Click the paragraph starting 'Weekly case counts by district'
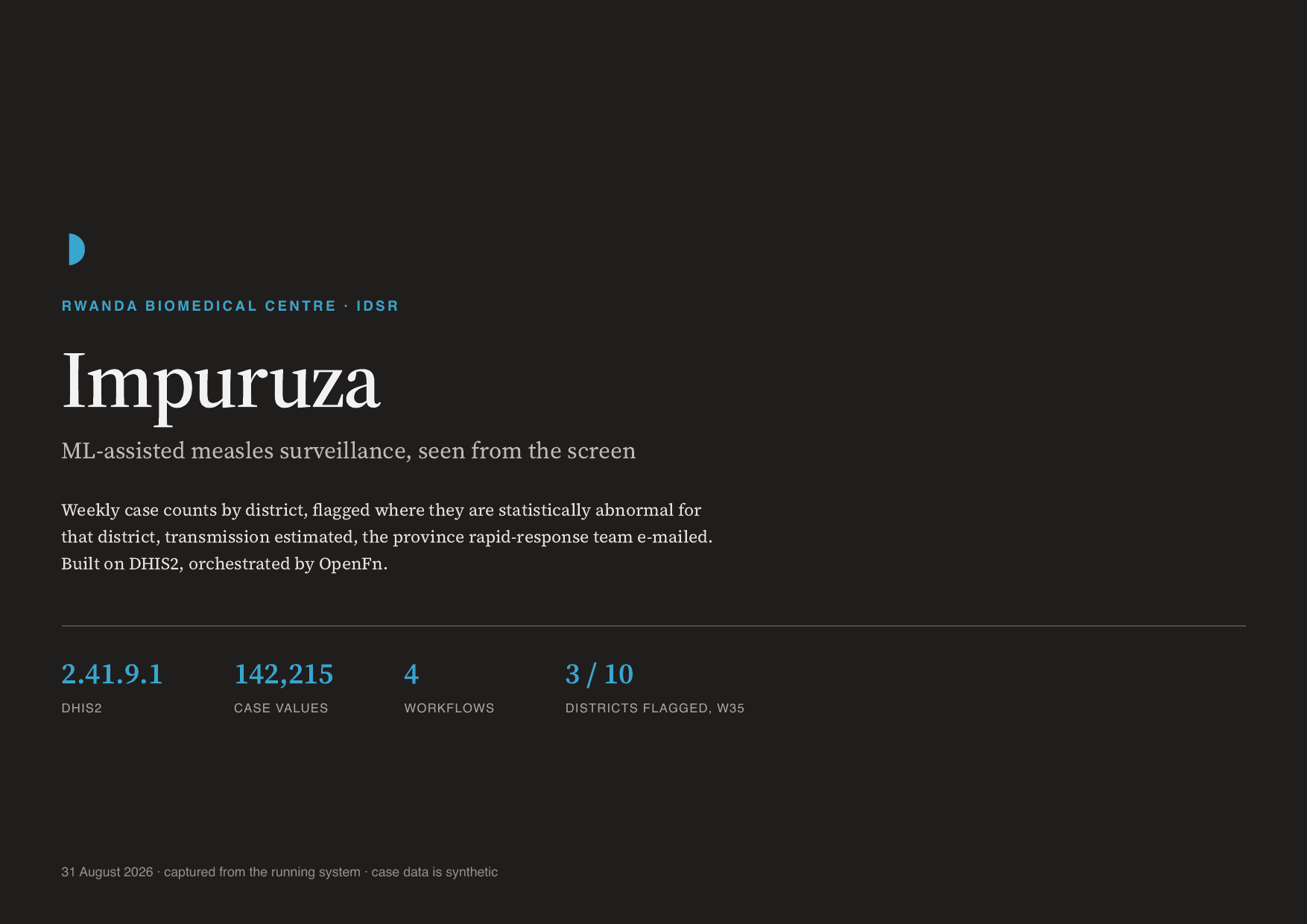Screen dimensions: 1307x924 pyautogui.click(x=387, y=537)
